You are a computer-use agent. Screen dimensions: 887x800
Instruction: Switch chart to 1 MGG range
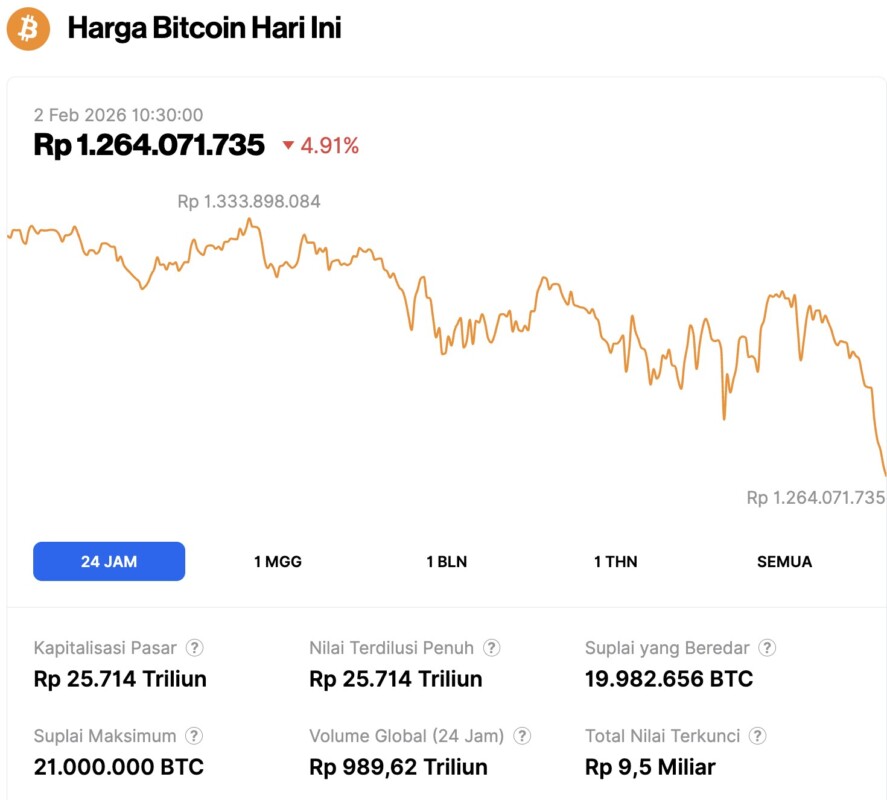pos(278,561)
